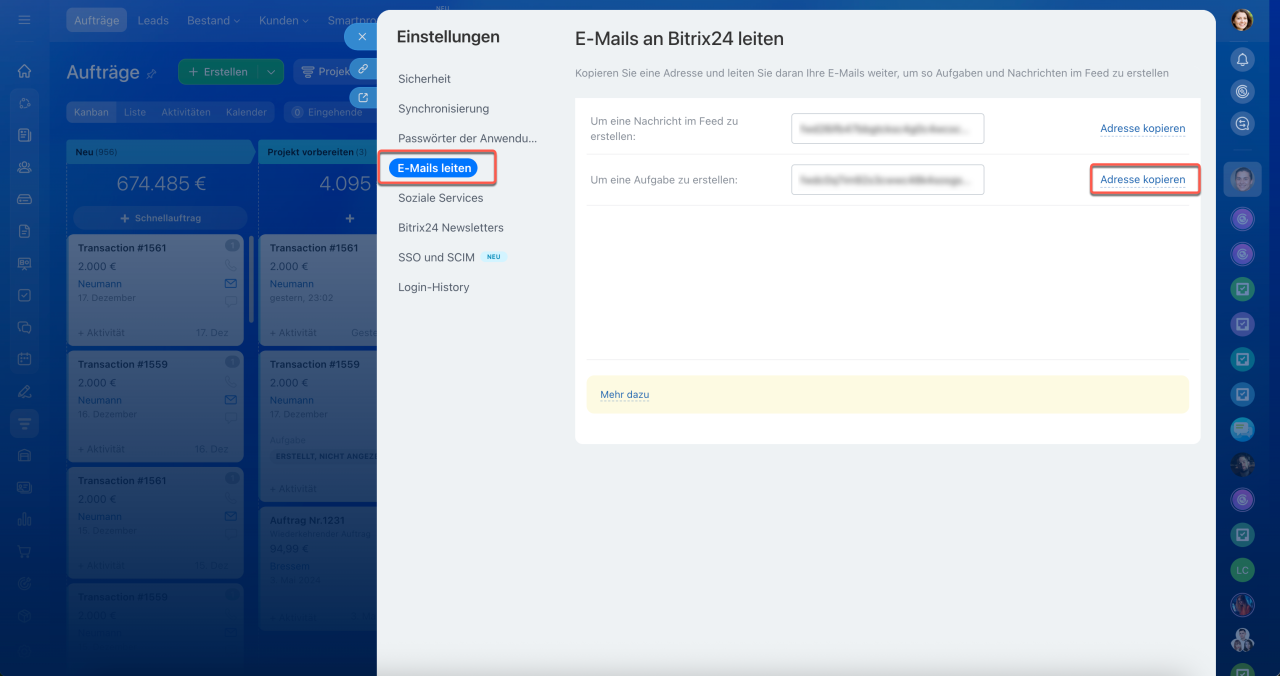
Task: Open Bitrix24 Newsletters section
Action: click(451, 228)
